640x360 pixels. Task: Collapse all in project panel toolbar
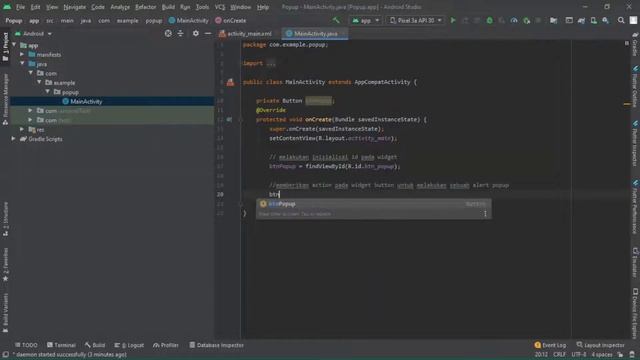pos(180,33)
